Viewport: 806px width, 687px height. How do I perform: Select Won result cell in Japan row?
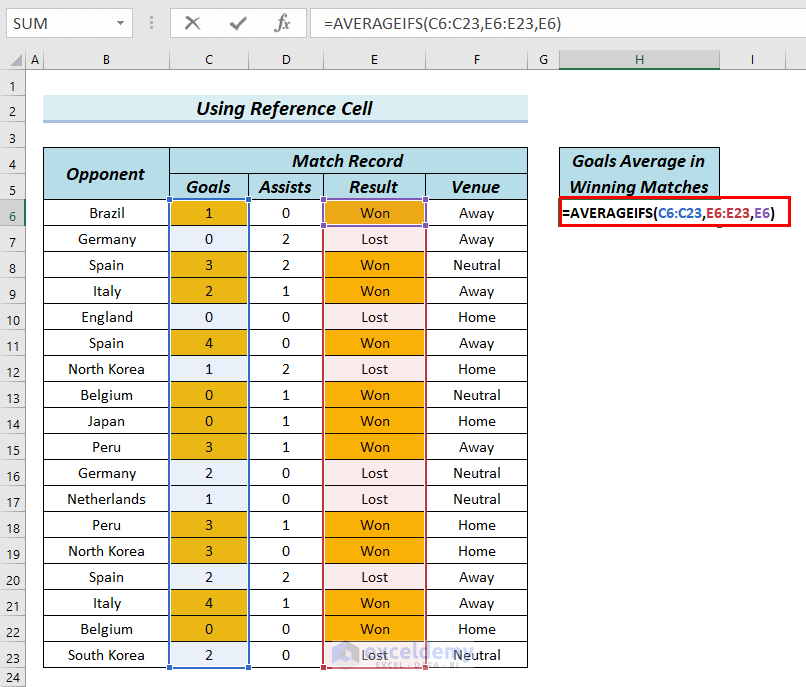(374, 421)
